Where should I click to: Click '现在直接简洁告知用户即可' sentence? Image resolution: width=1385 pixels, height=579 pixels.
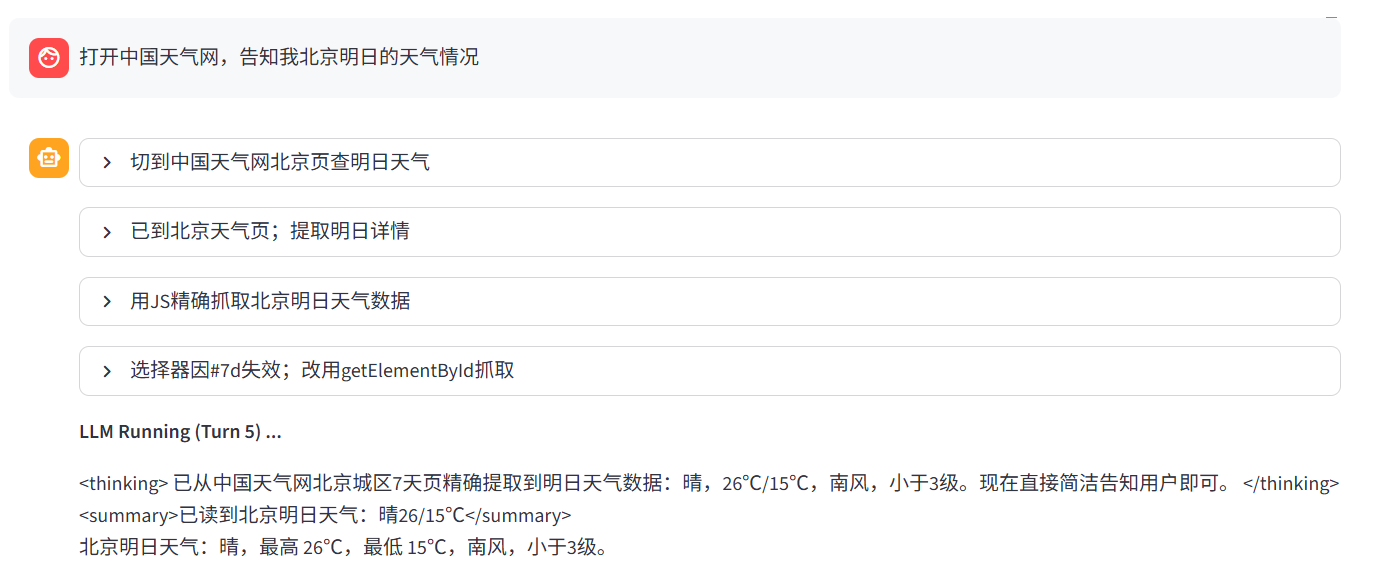click(x=1100, y=484)
